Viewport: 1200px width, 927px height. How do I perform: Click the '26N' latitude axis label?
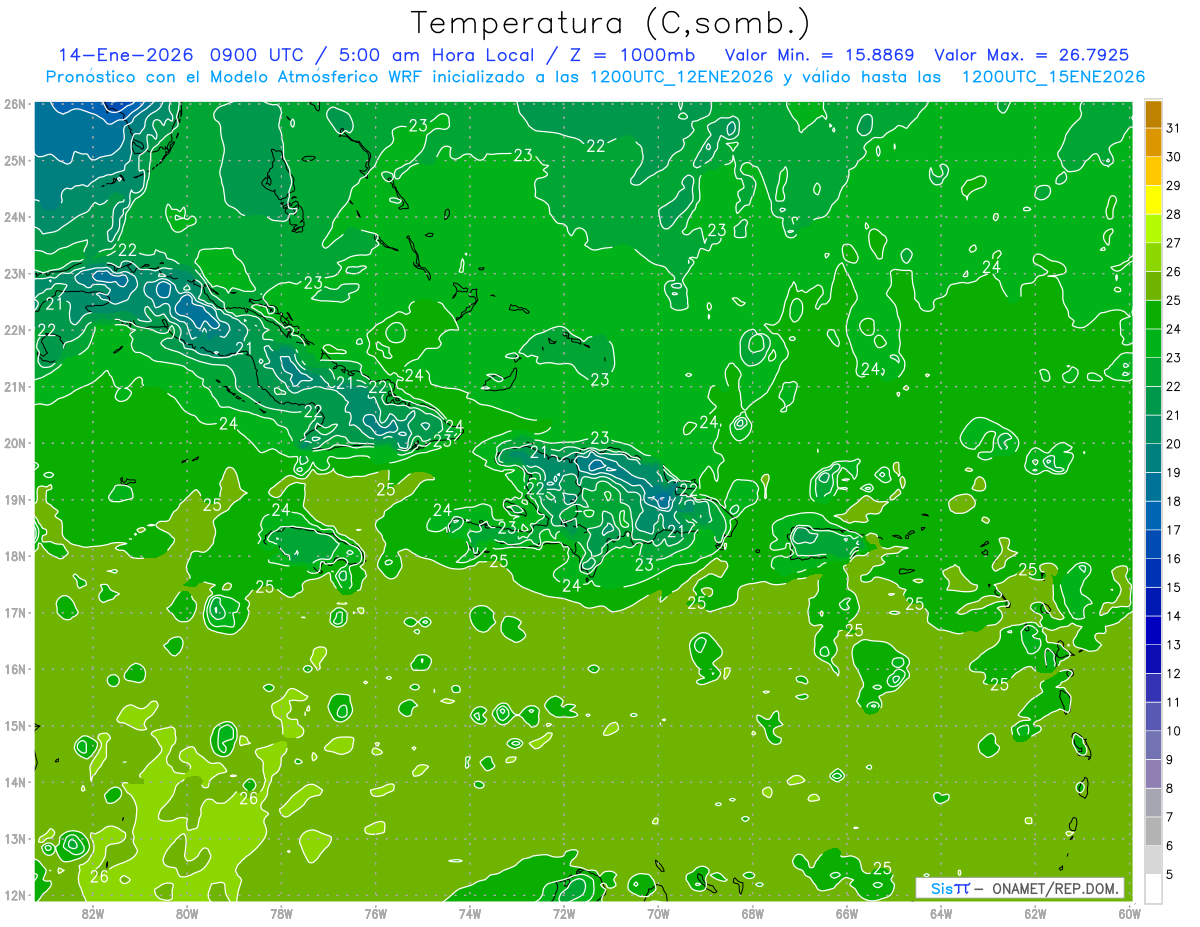pos(15,104)
